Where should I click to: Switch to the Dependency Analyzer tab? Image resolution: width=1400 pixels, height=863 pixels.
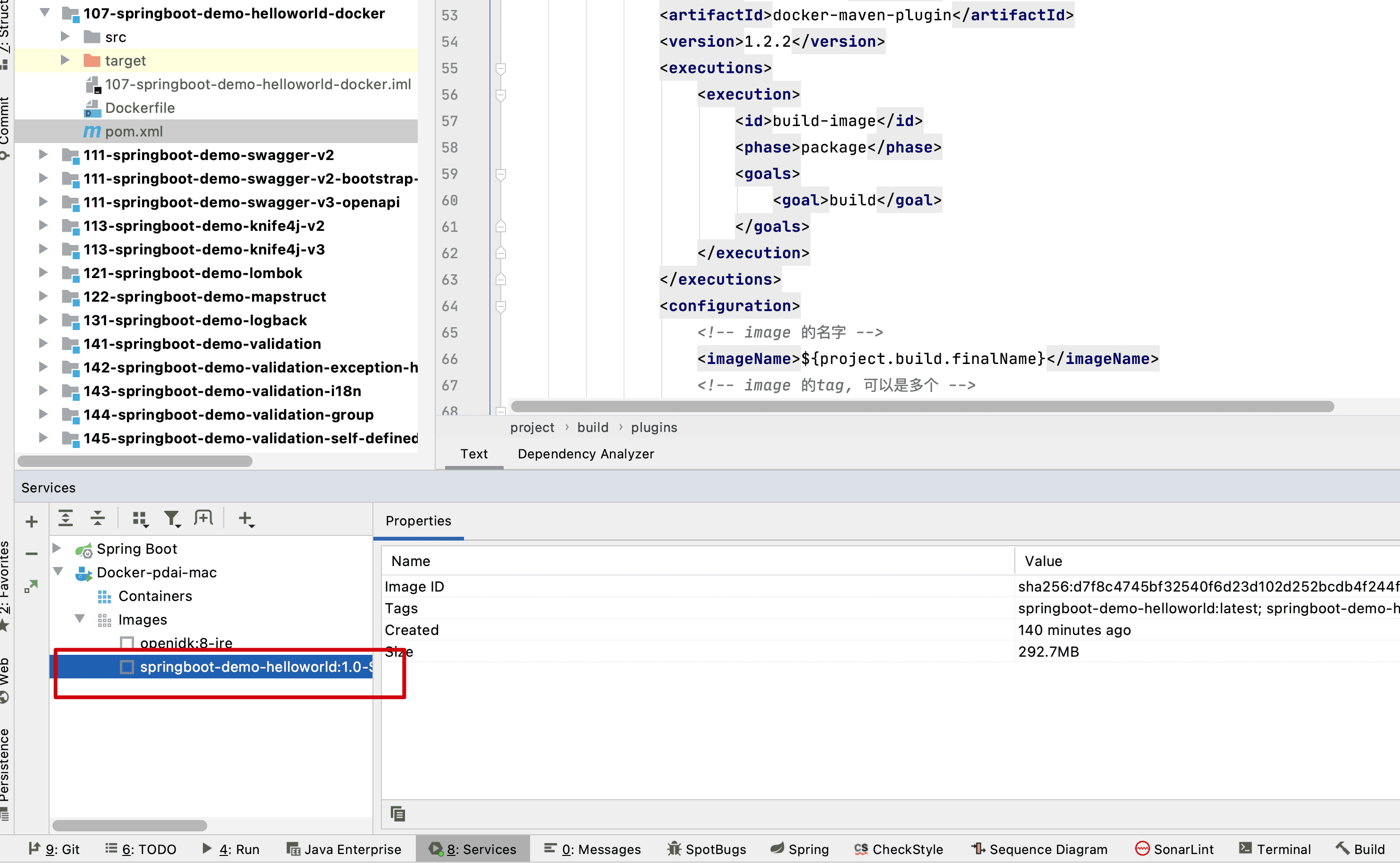click(585, 454)
